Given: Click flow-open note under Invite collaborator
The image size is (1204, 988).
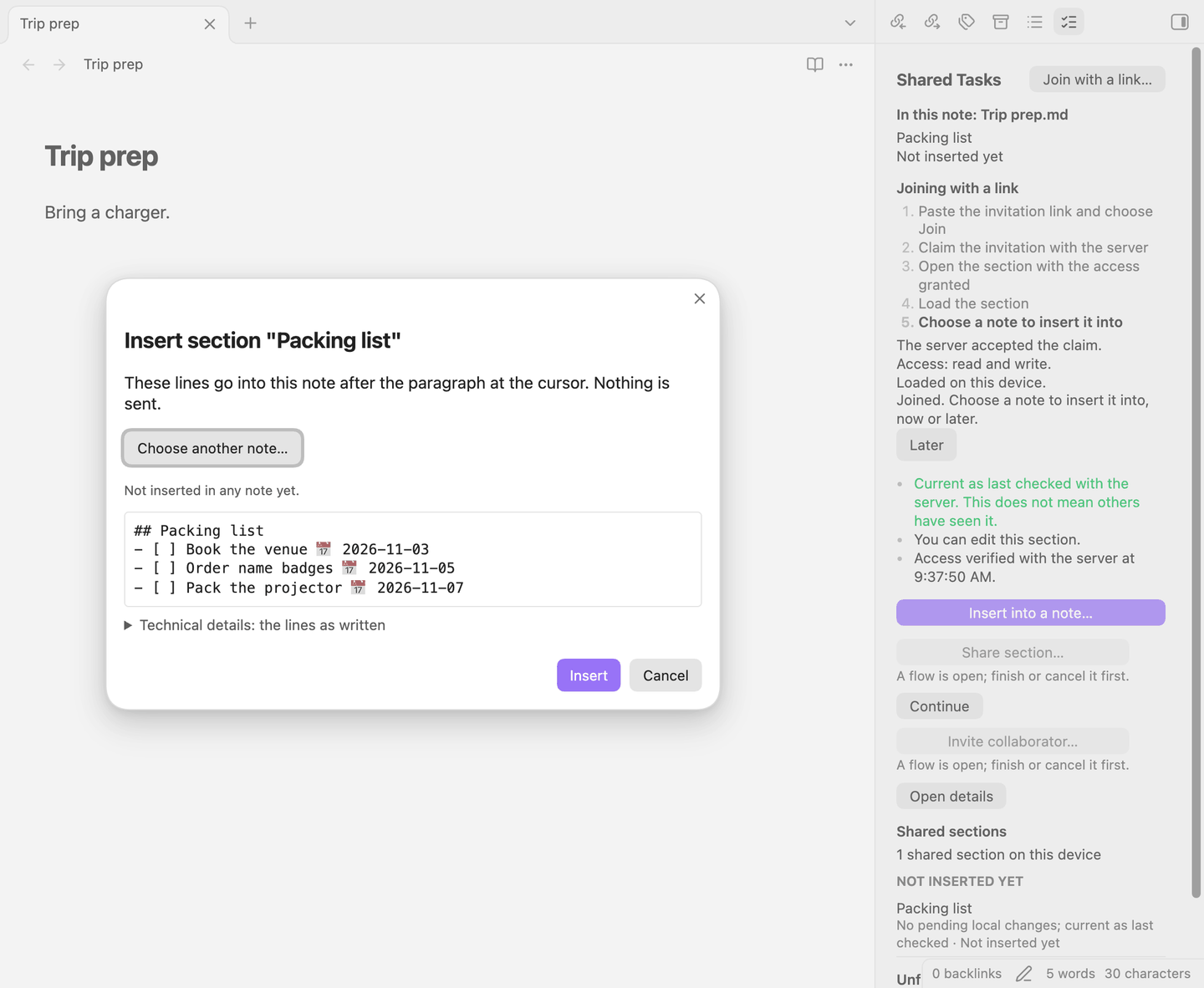Looking at the screenshot, I should 1013,765.
